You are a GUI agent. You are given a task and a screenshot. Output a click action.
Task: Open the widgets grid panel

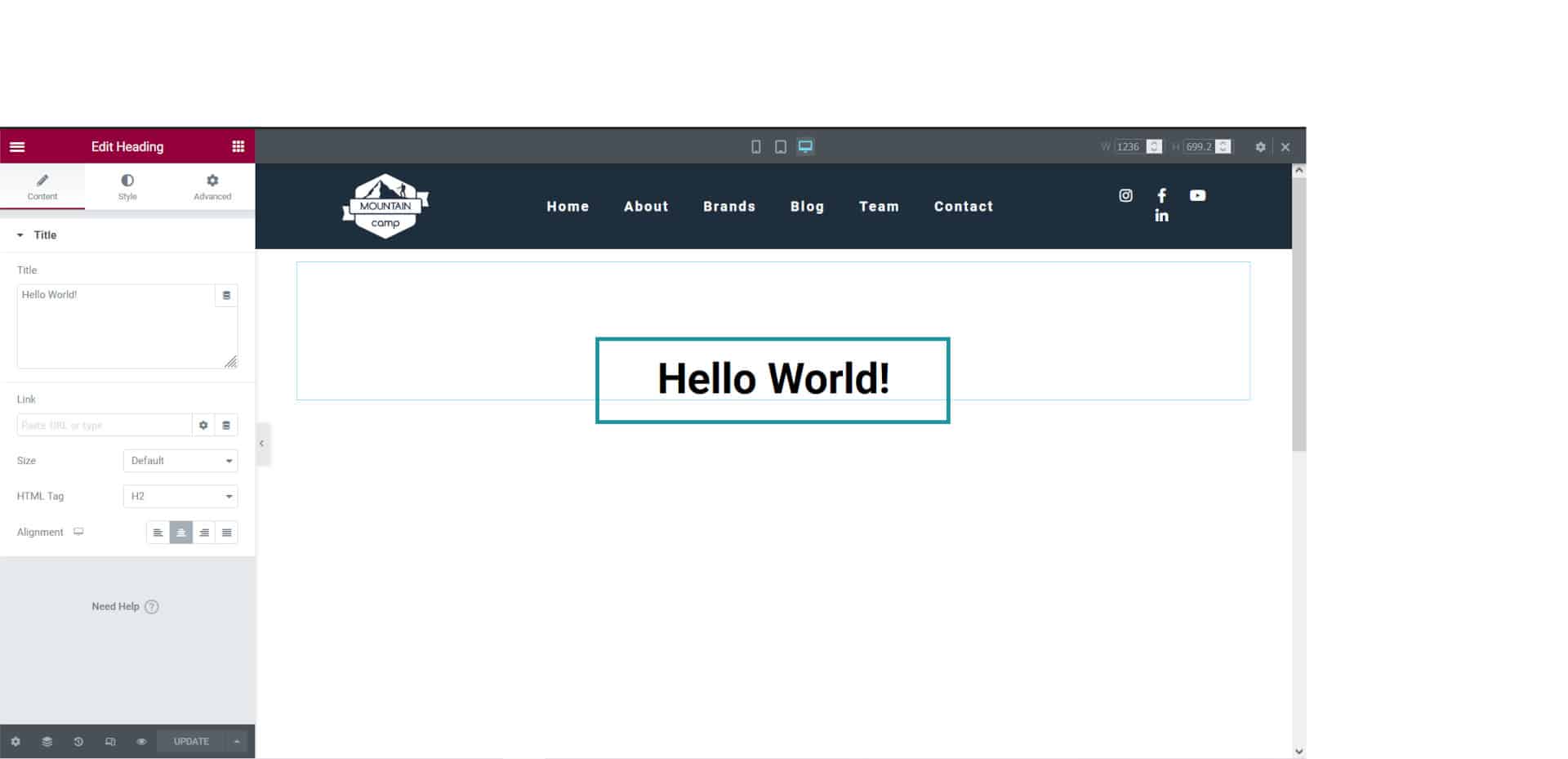click(x=238, y=147)
